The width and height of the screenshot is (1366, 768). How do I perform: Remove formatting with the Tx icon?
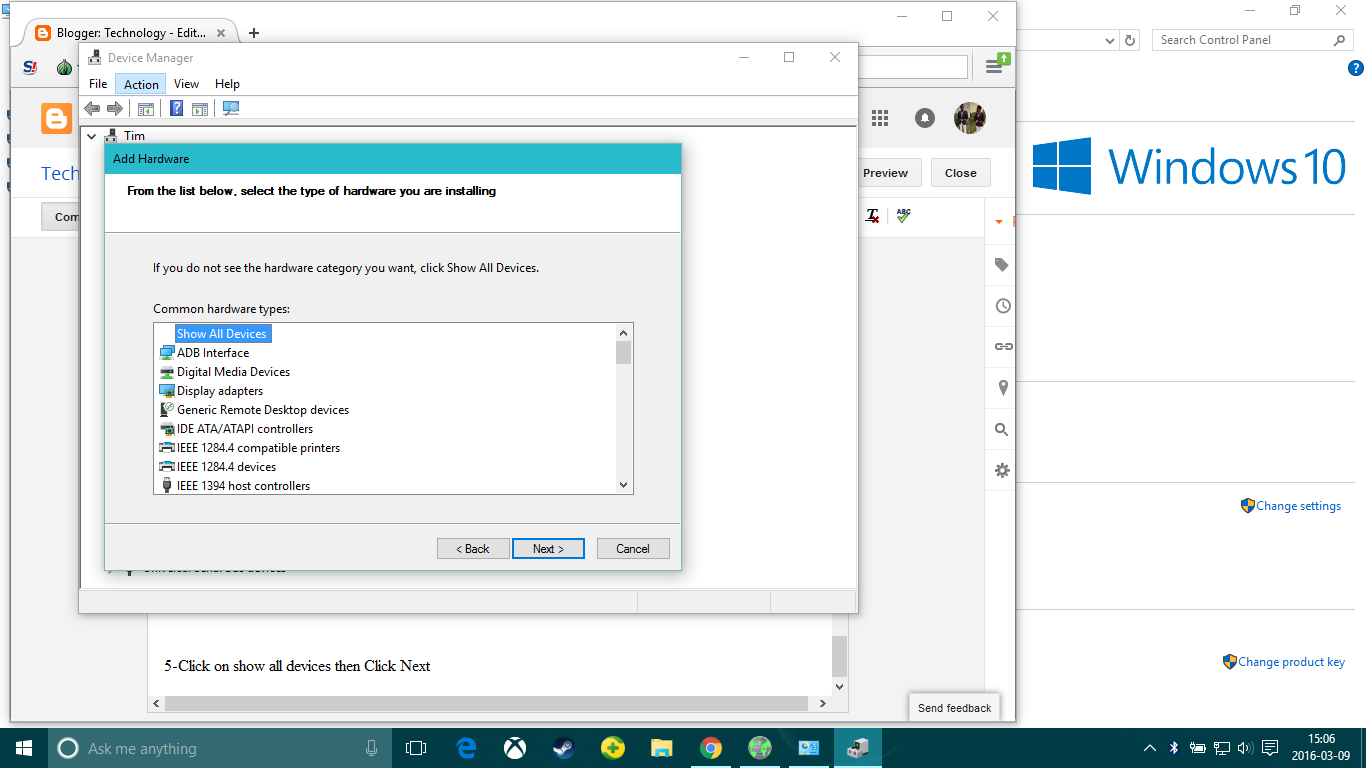pyautogui.click(x=871, y=216)
